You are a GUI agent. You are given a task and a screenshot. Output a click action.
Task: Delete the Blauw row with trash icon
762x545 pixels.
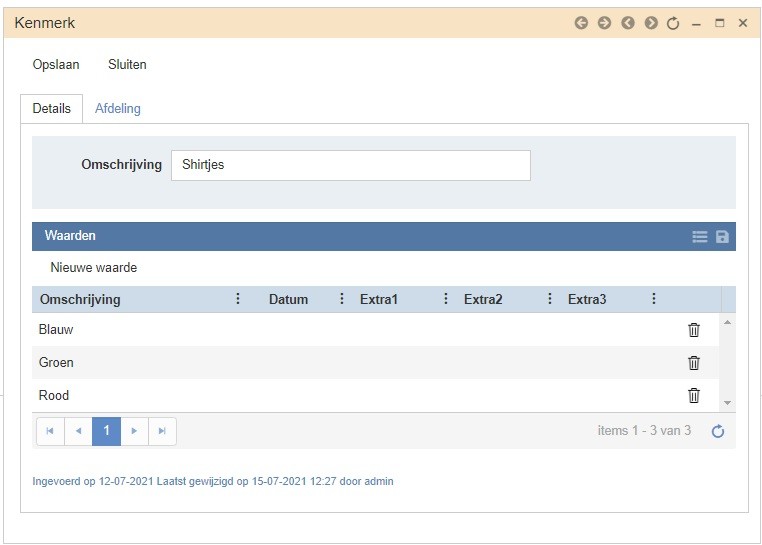(694, 330)
